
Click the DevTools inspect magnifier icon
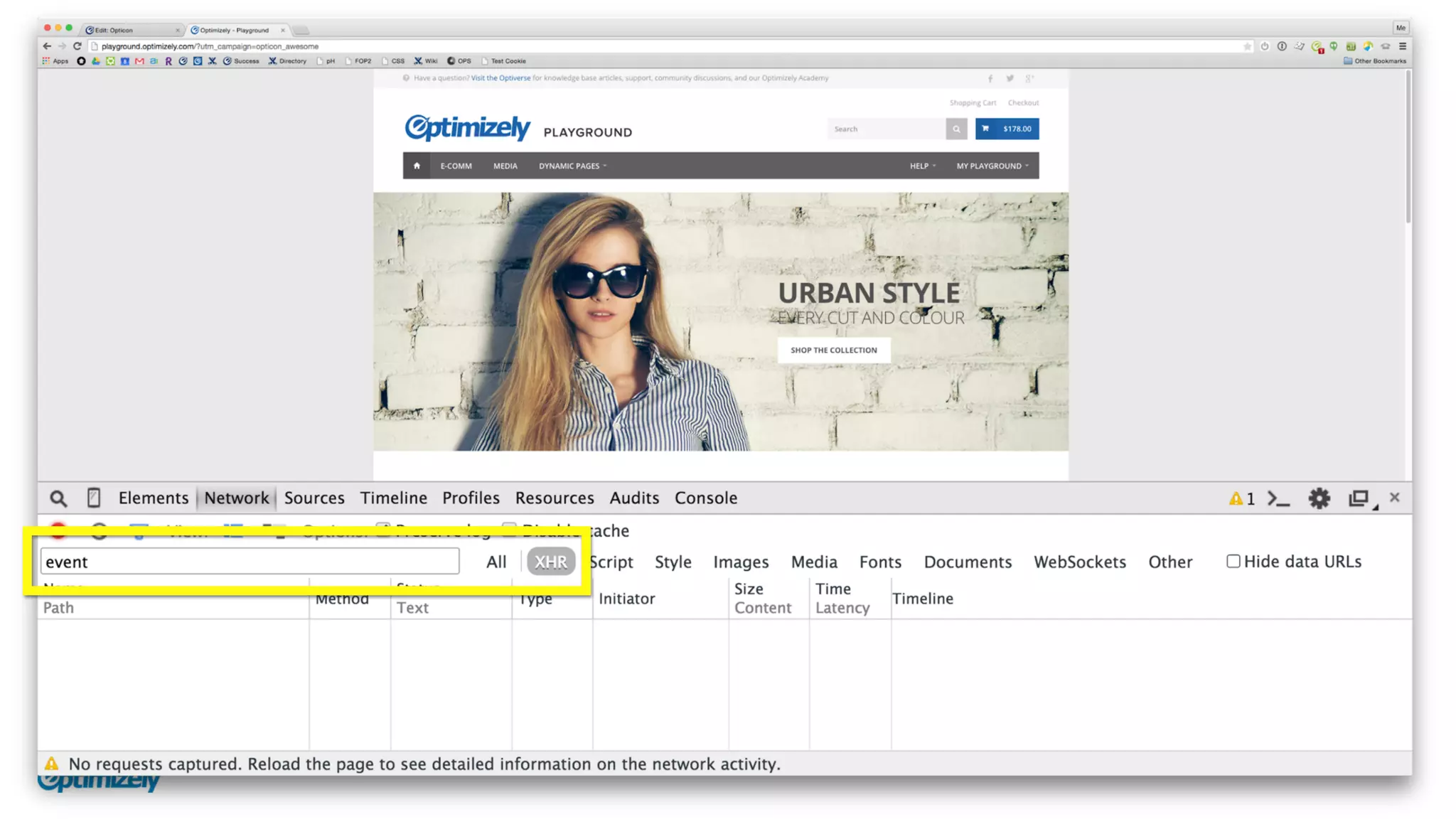coord(58,498)
